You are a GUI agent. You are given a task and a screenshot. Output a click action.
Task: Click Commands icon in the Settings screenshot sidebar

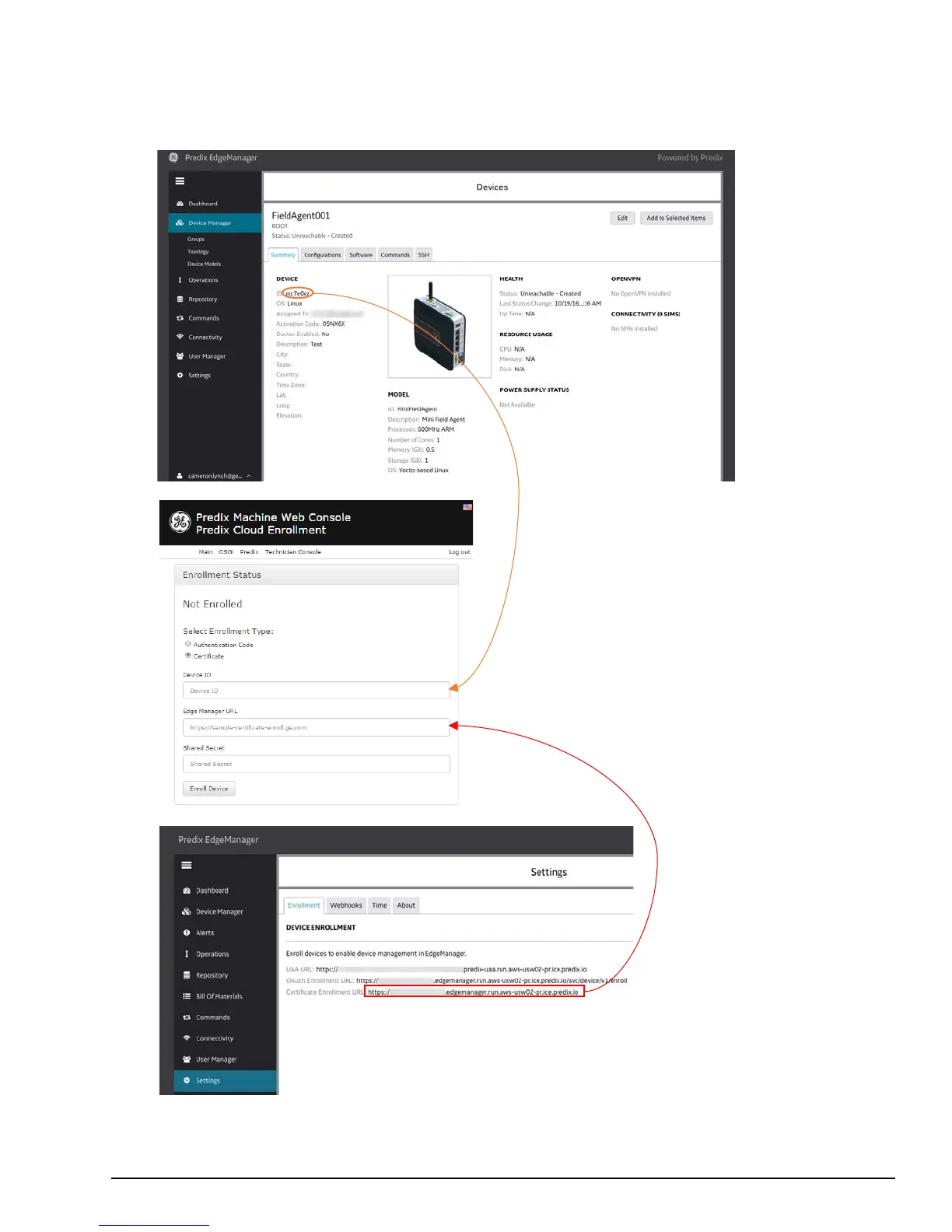tap(187, 1017)
